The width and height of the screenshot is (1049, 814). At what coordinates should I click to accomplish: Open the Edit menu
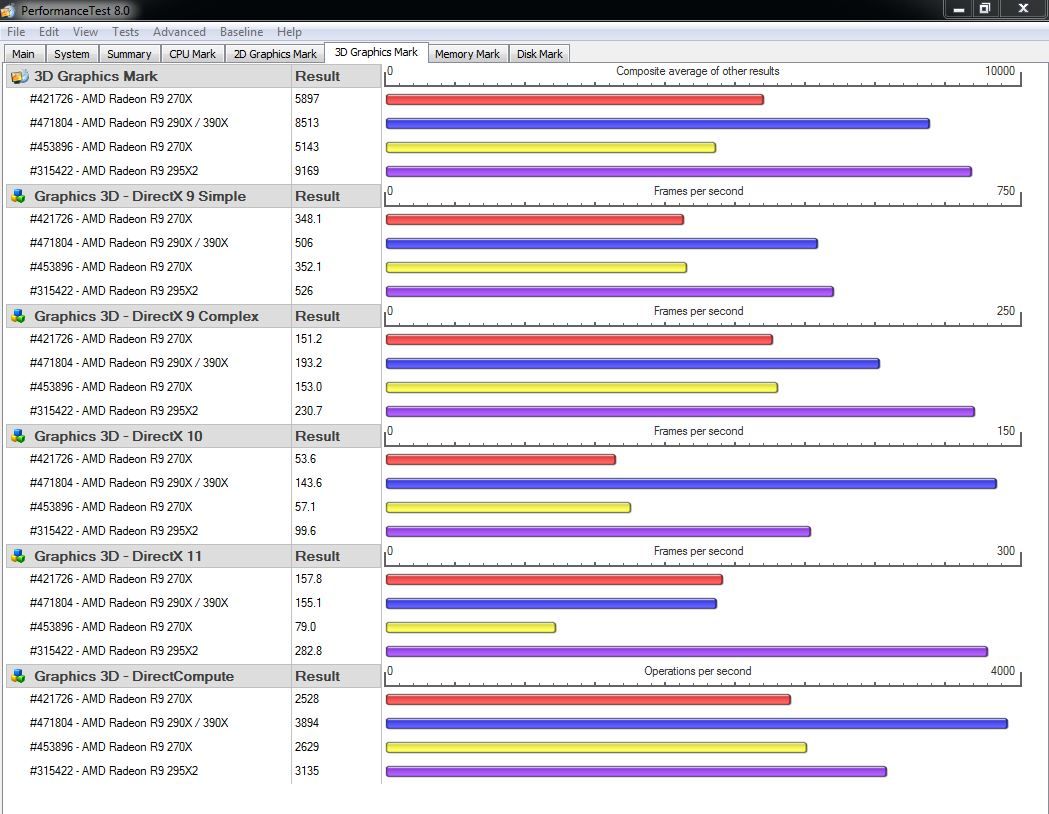pos(48,31)
